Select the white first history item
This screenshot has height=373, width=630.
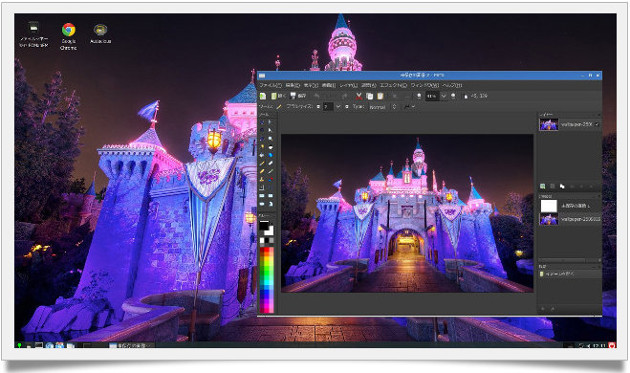coord(570,206)
